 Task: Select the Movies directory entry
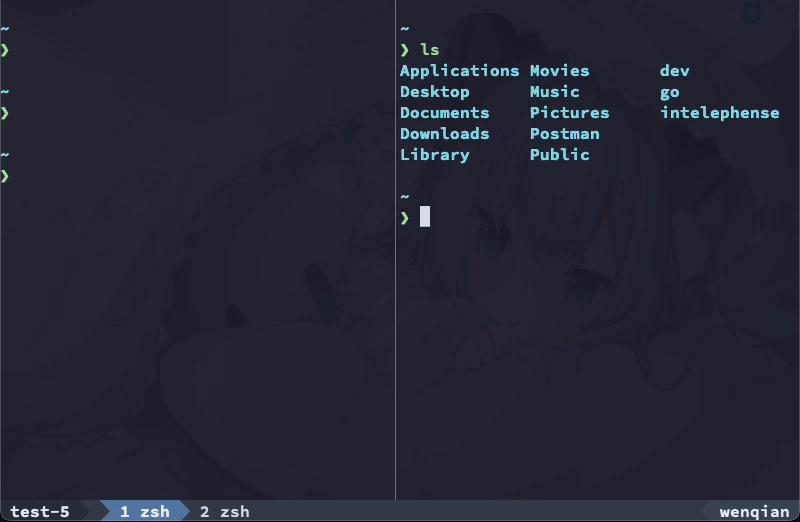[x=560, y=71]
